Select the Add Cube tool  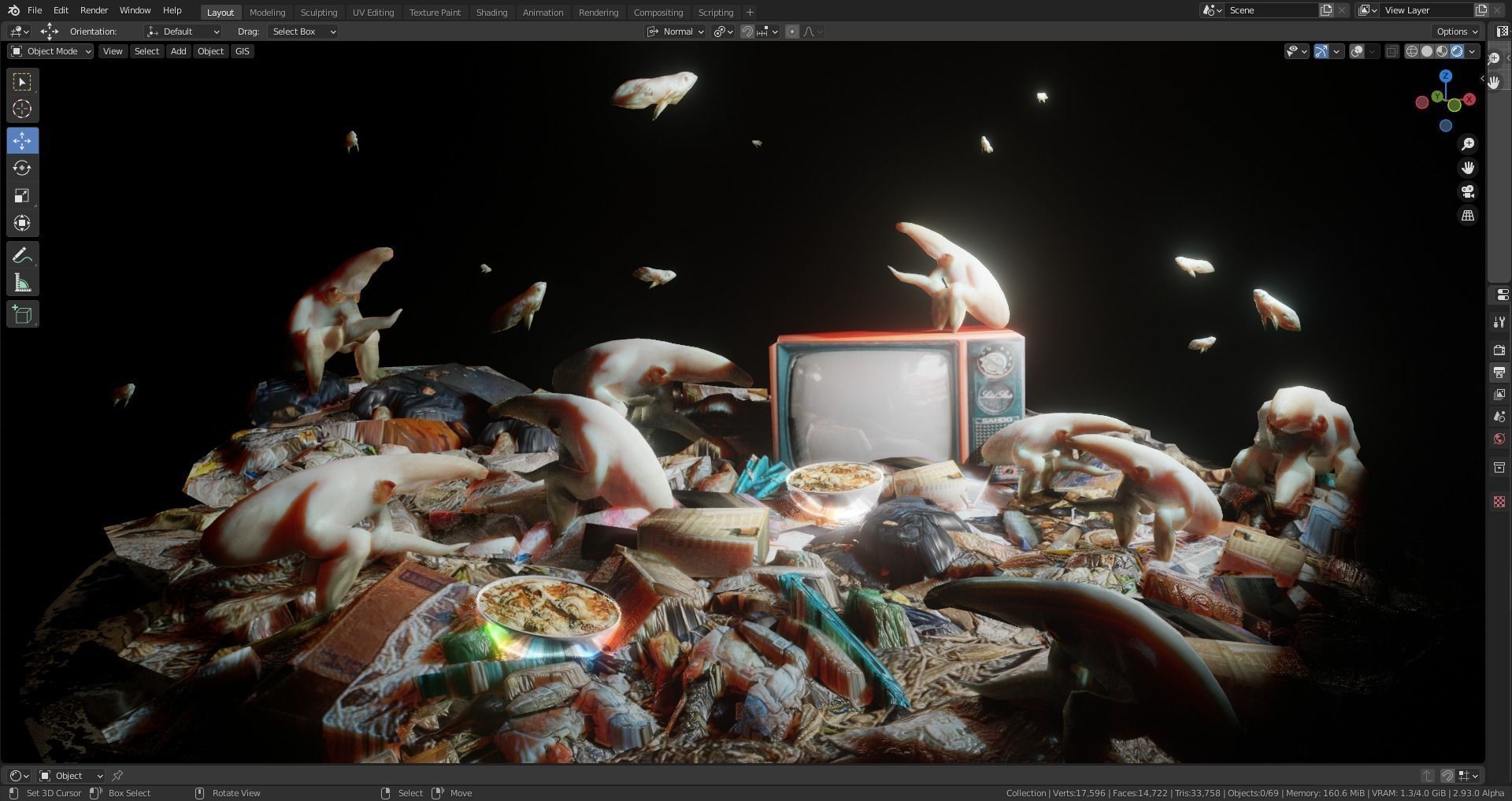(22, 314)
